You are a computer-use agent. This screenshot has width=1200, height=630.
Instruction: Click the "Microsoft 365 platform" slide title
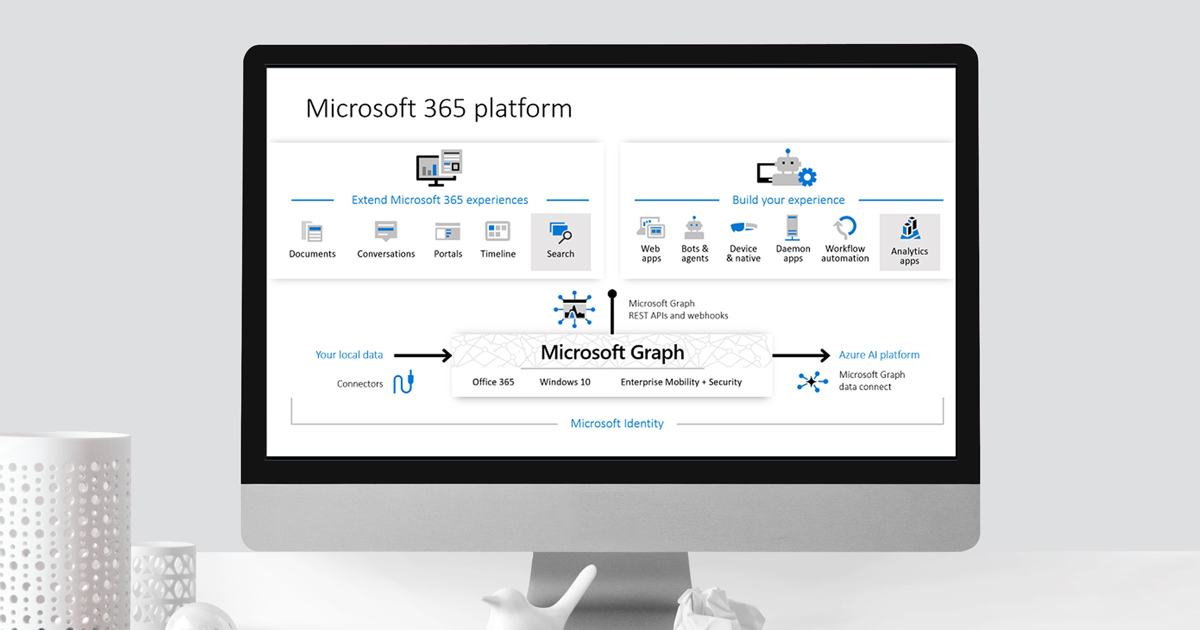coord(439,108)
